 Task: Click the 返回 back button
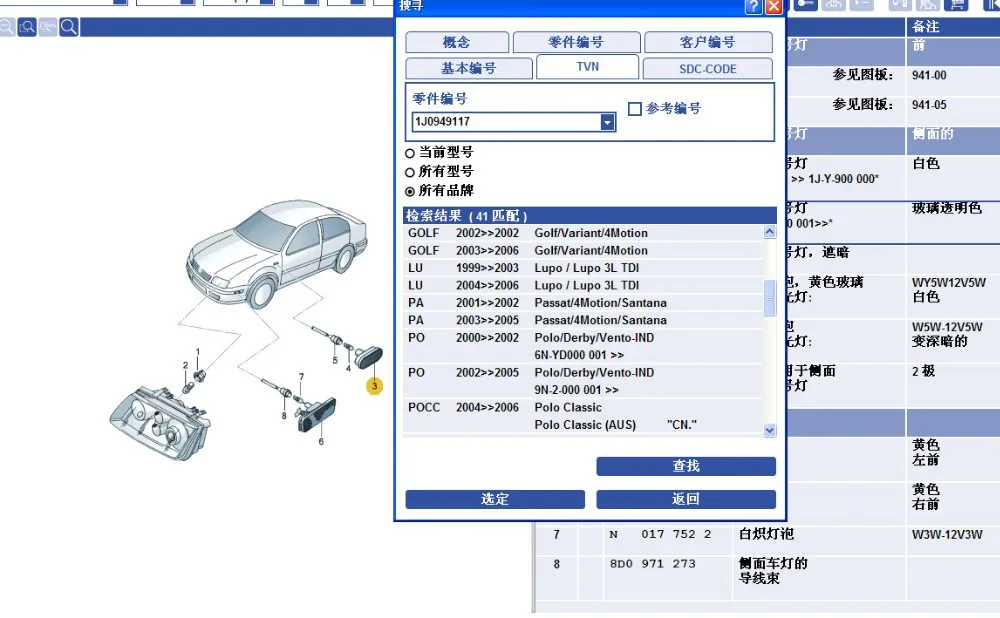click(x=686, y=499)
